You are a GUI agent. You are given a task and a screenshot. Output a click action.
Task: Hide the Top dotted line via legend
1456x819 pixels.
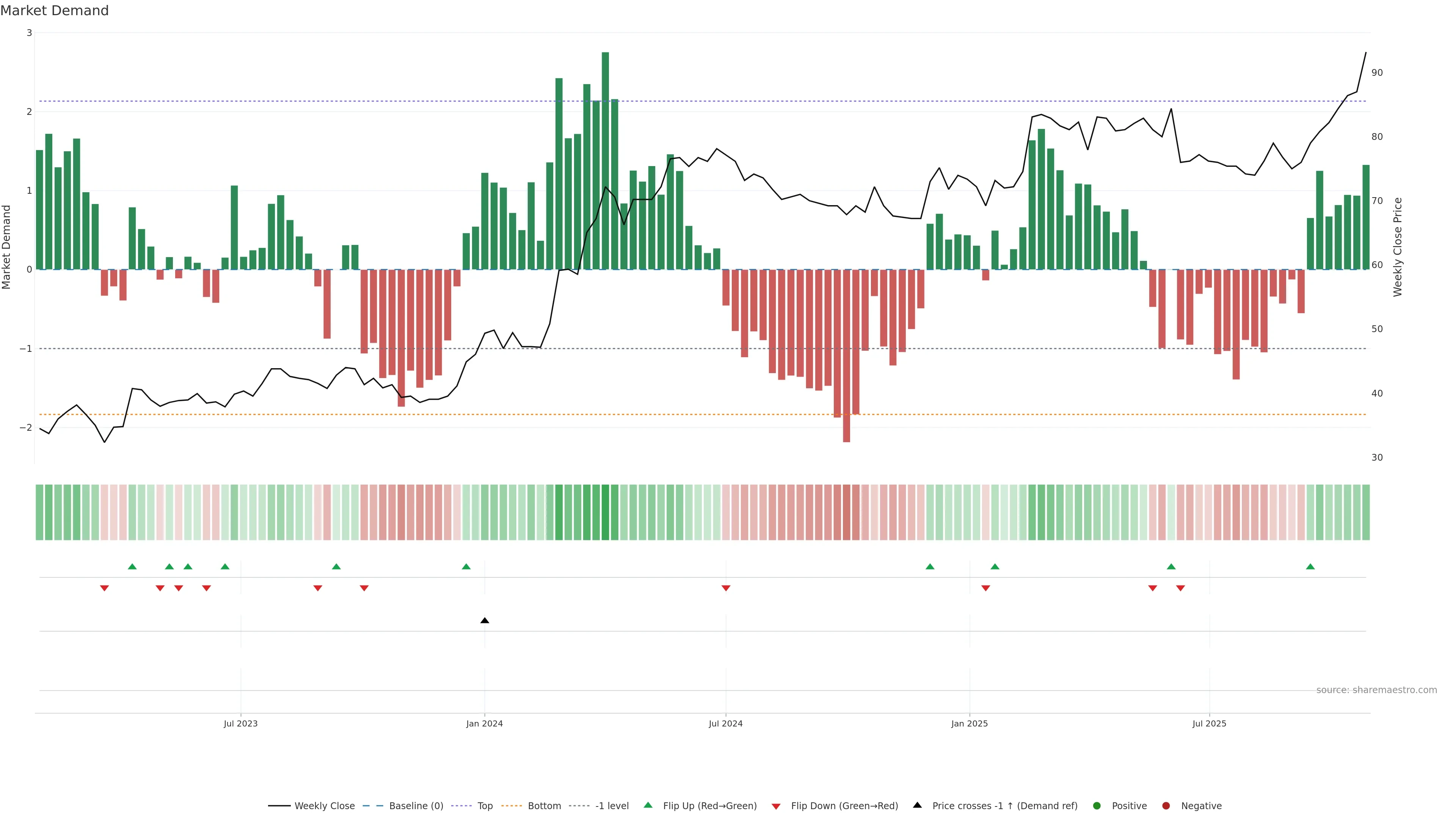tap(485, 805)
